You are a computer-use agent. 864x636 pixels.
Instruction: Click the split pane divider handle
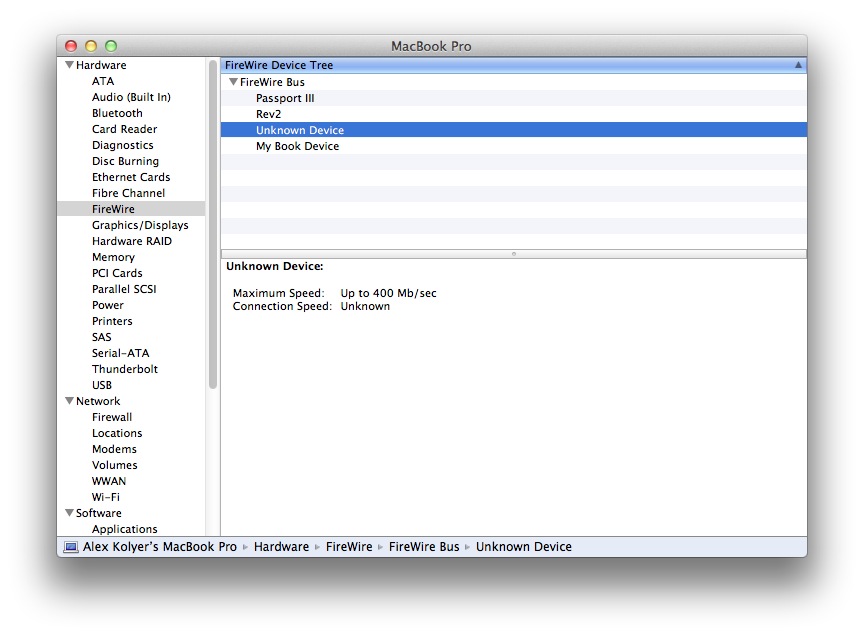tap(514, 254)
